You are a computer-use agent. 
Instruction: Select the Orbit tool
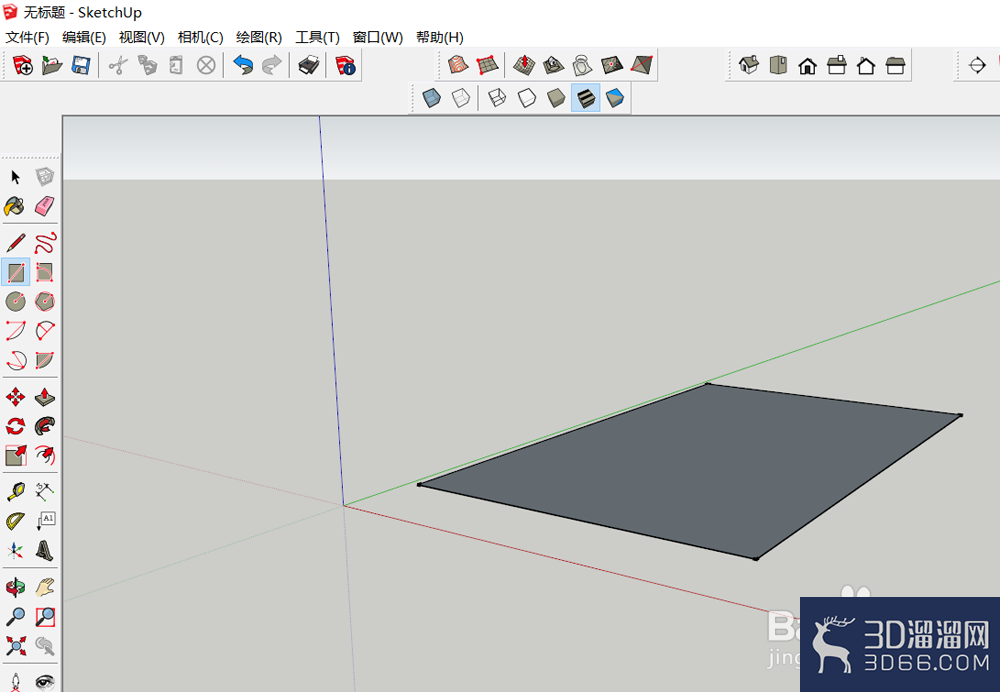click(15, 587)
